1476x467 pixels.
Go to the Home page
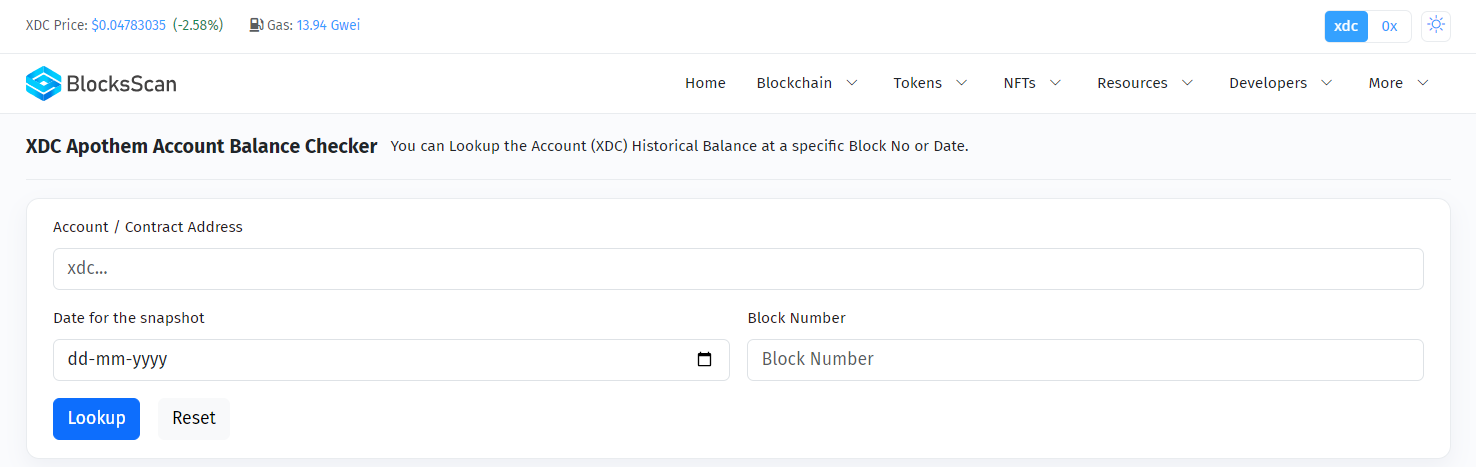[x=705, y=83]
